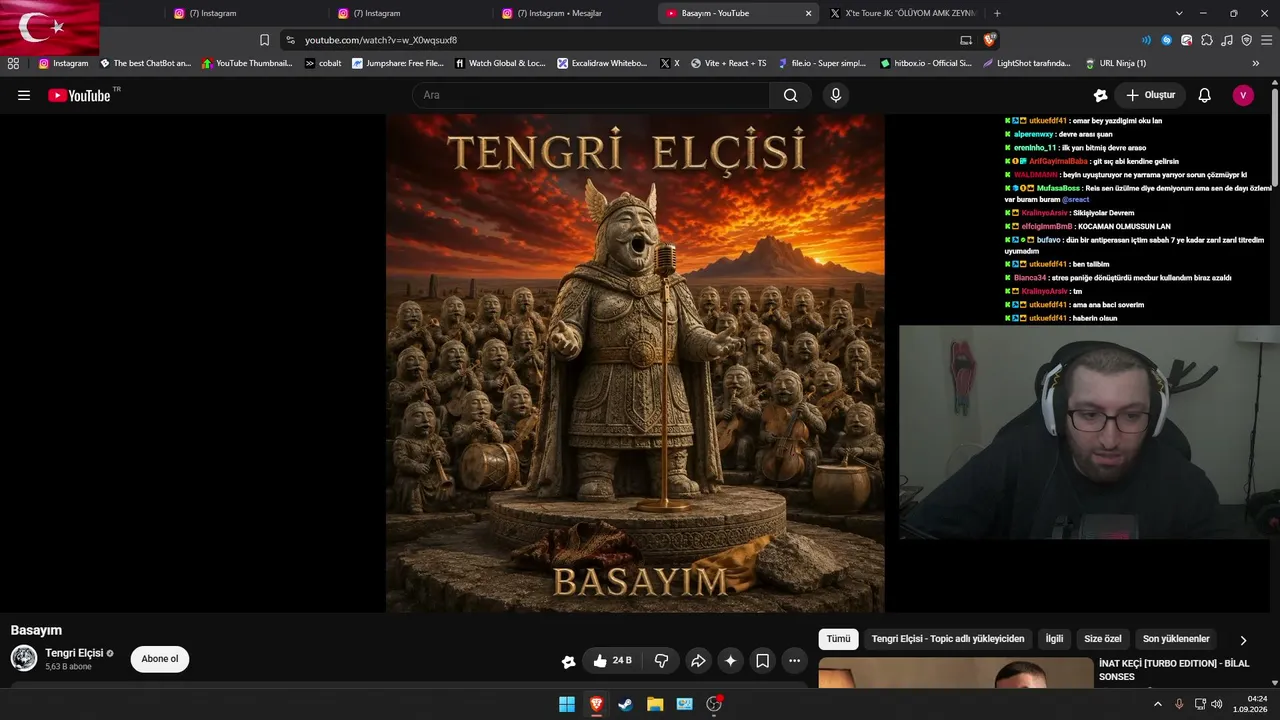Open YouTube notifications bell

point(1204,95)
